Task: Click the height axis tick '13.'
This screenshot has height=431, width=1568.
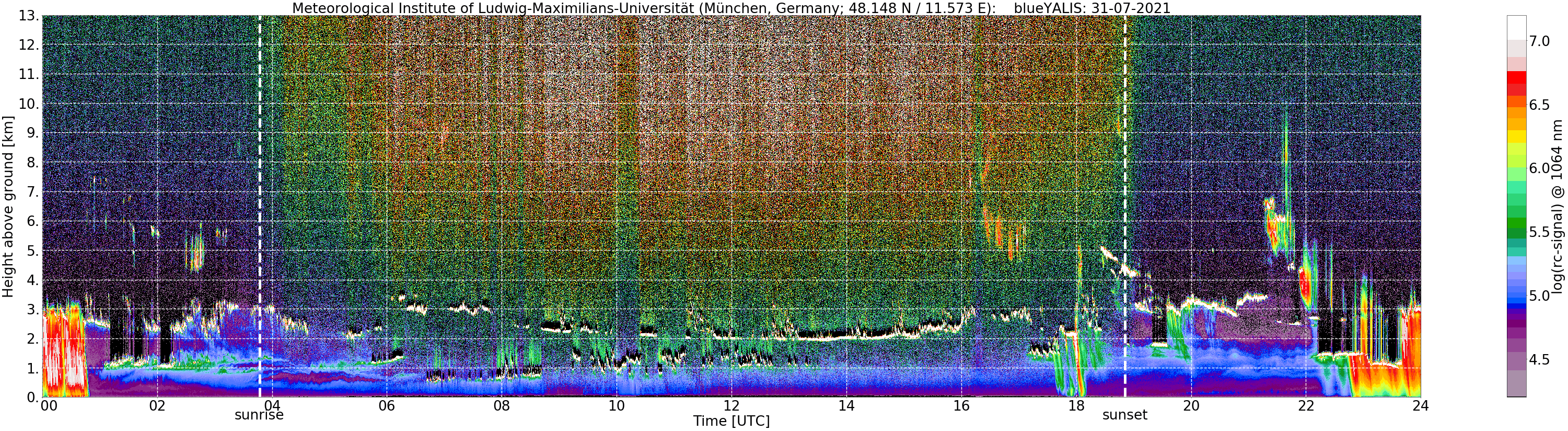Action: click(29, 15)
